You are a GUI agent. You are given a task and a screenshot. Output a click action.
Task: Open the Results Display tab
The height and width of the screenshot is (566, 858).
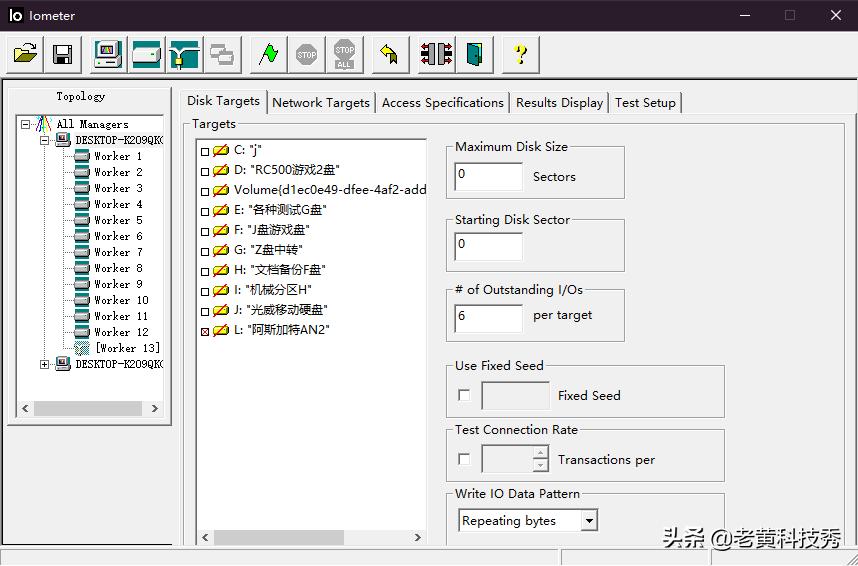pyautogui.click(x=559, y=103)
